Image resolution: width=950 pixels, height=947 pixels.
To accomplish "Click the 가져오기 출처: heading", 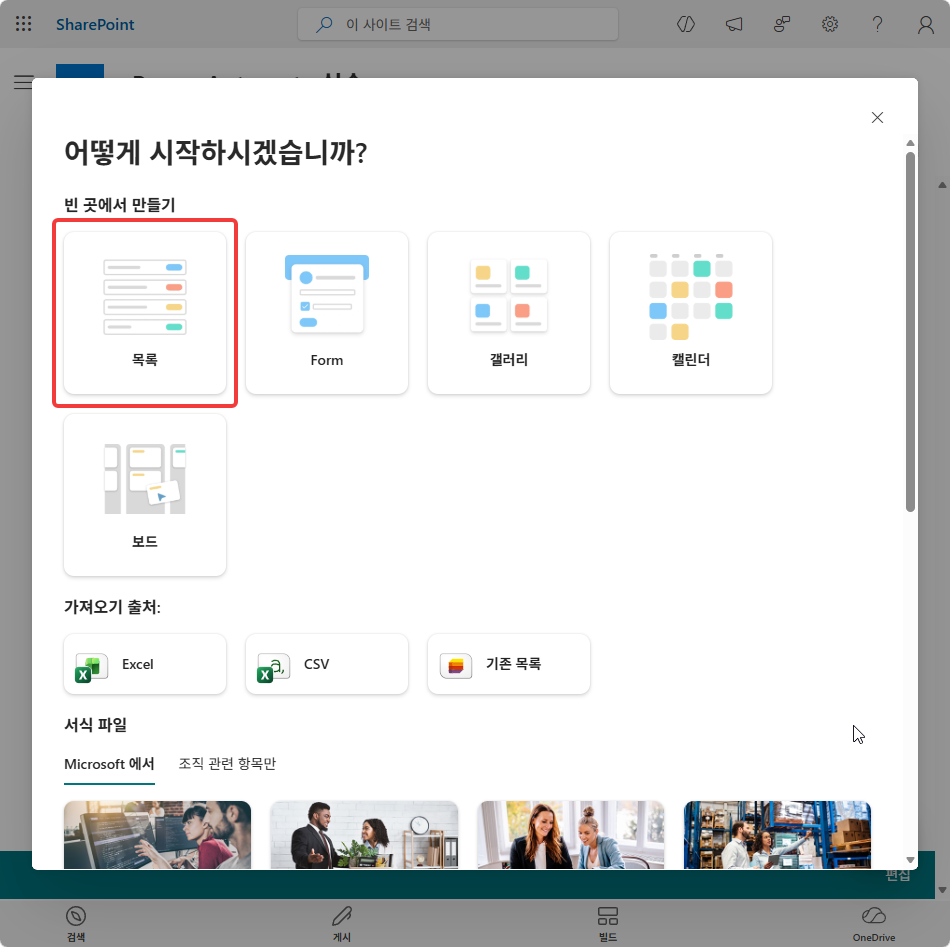I will [x=113, y=607].
